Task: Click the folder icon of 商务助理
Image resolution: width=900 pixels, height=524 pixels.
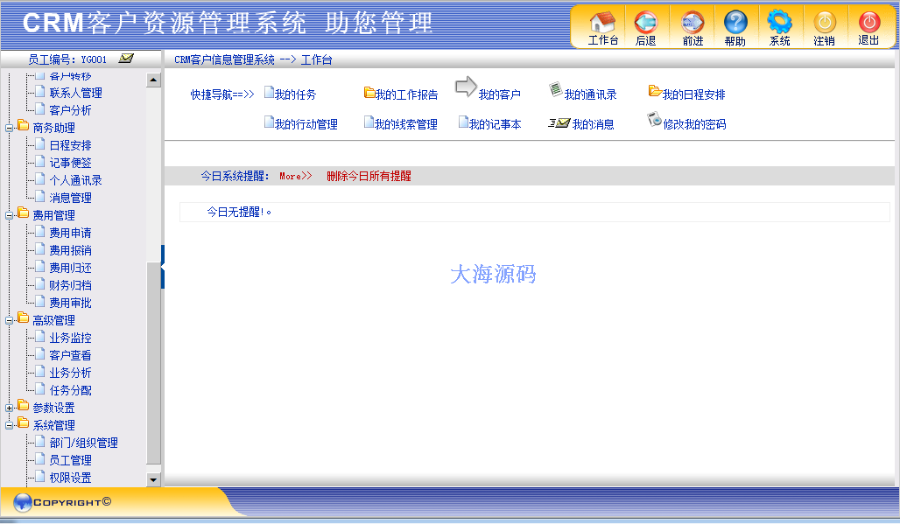Action: [23, 125]
